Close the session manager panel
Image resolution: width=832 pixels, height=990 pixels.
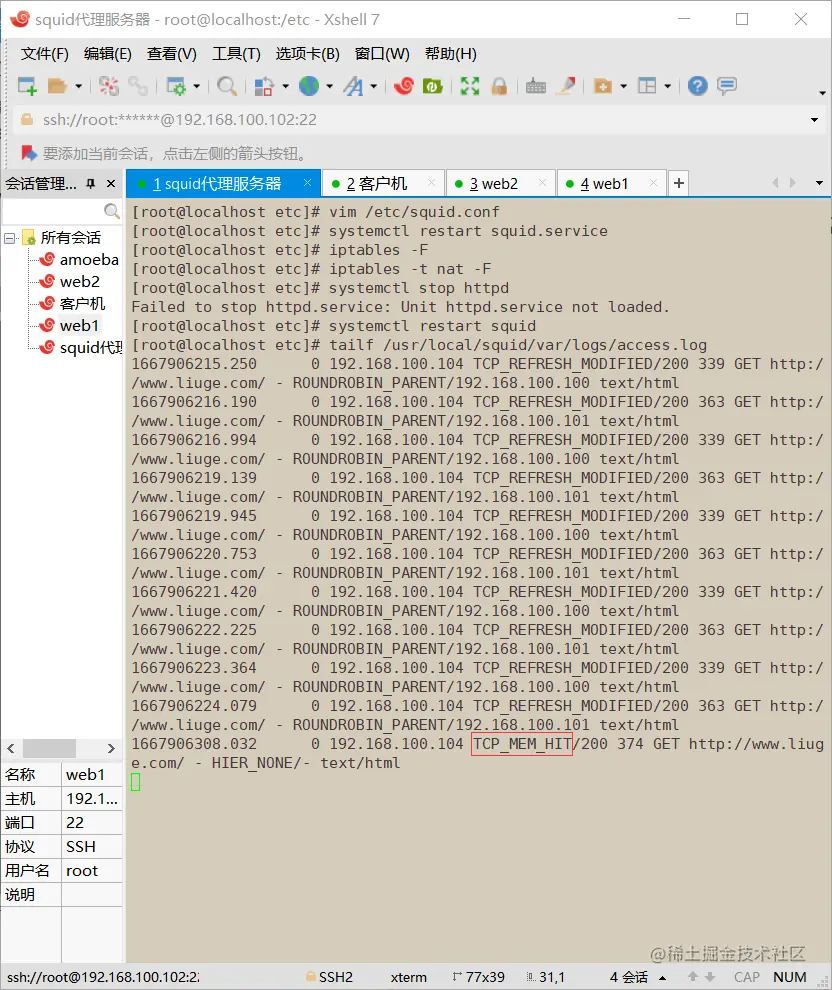point(111,184)
